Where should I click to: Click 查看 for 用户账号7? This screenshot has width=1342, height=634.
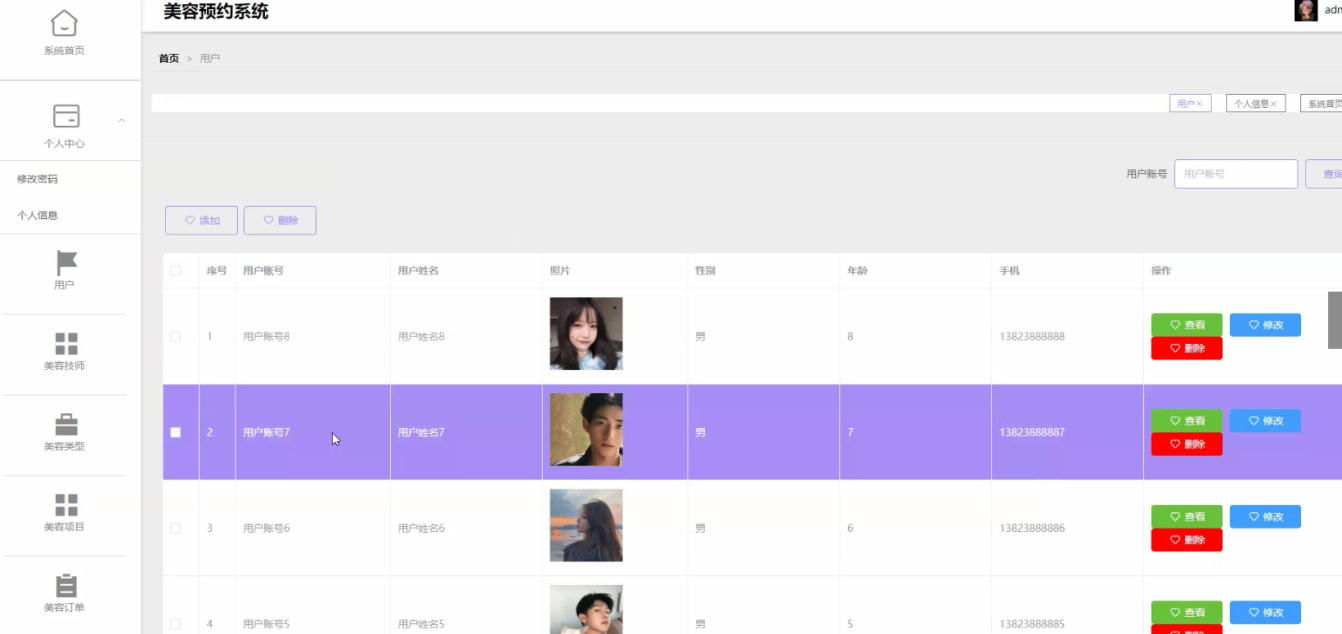1187,421
